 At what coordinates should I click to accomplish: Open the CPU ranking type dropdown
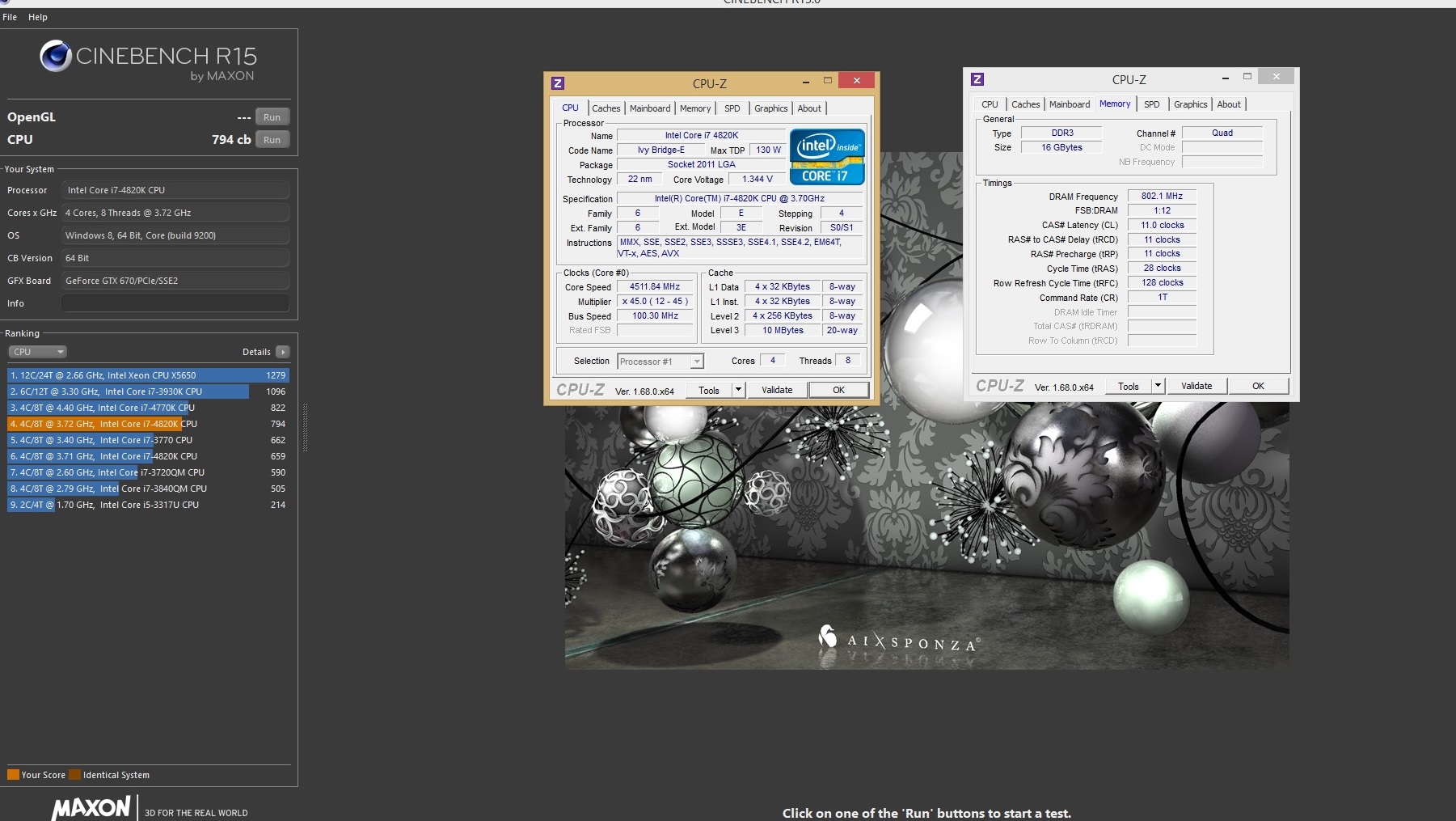click(37, 352)
